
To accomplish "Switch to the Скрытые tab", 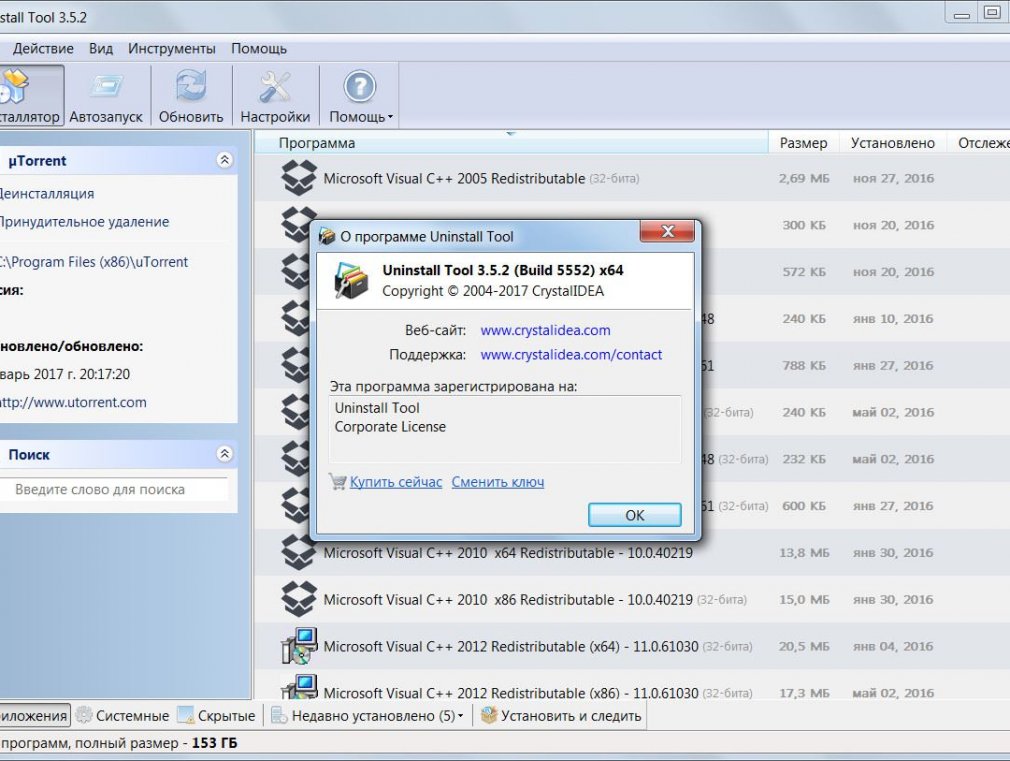I will click(216, 716).
